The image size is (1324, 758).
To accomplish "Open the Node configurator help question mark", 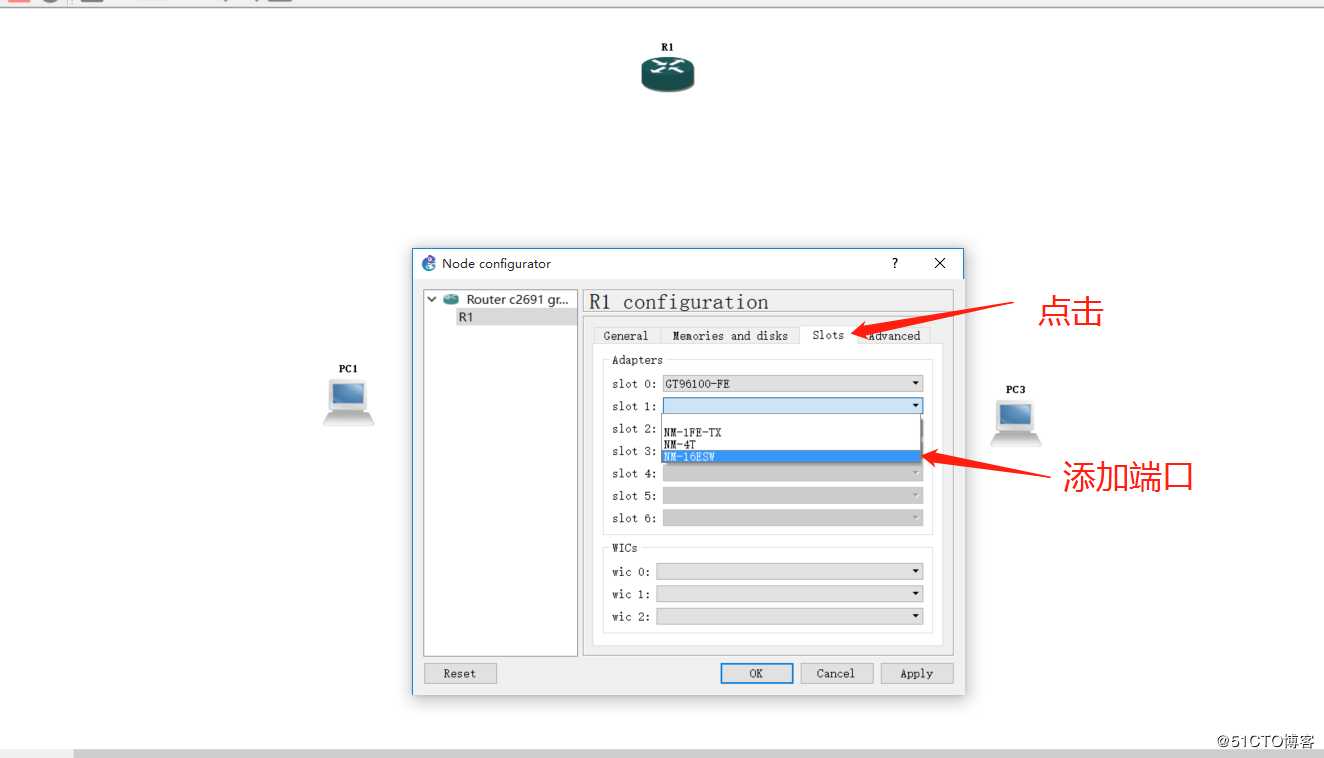I will tap(895, 263).
